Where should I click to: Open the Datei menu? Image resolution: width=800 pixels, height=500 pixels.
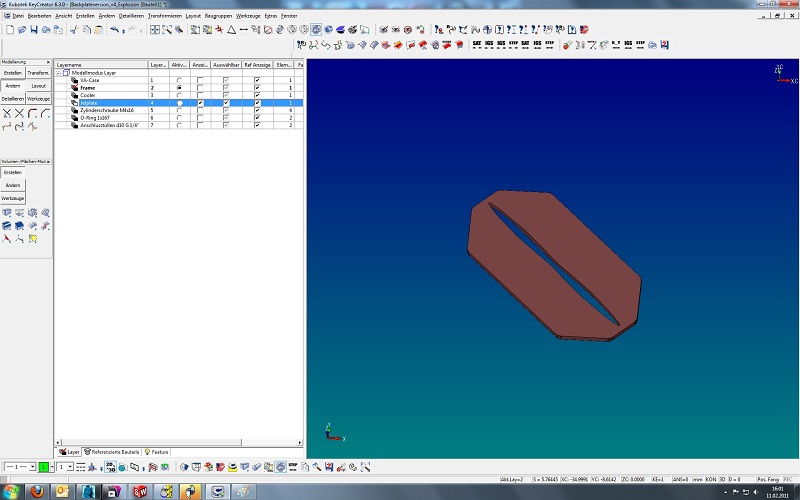(18, 16)
